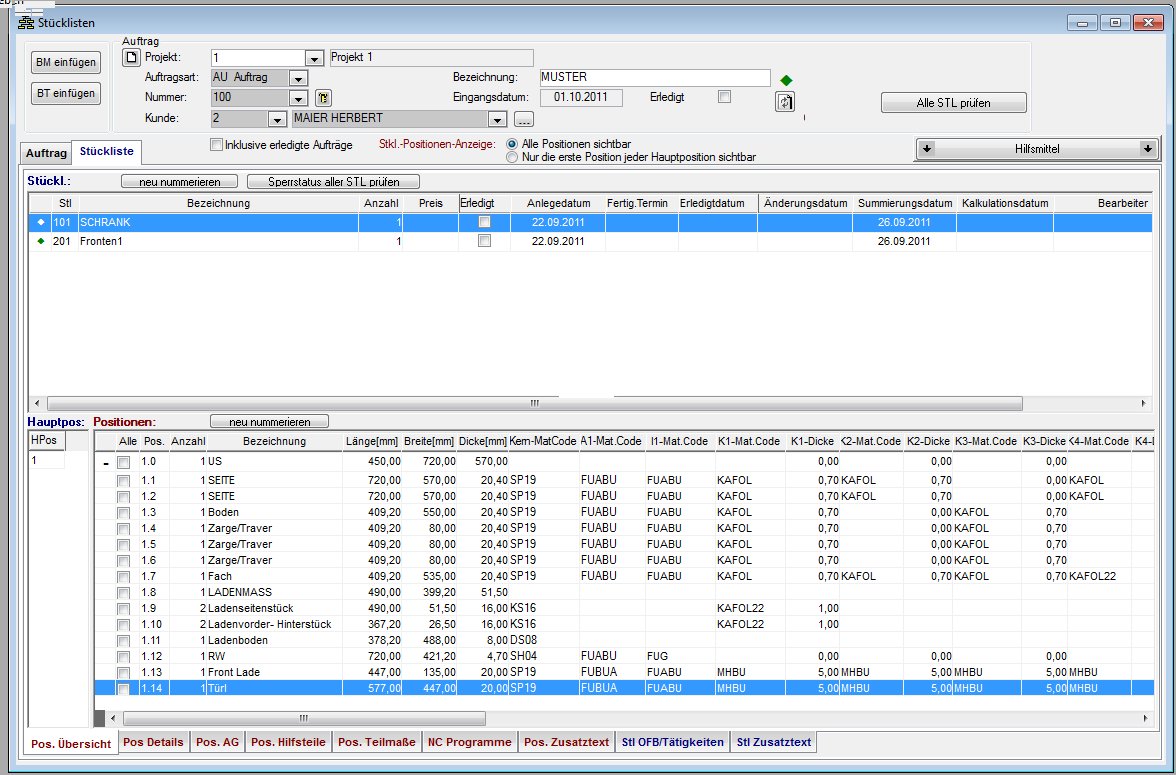Select 'Nur die erste Position jeder Hauptposition sichtbar'
1176x775 pixels.
pos(513,157)
